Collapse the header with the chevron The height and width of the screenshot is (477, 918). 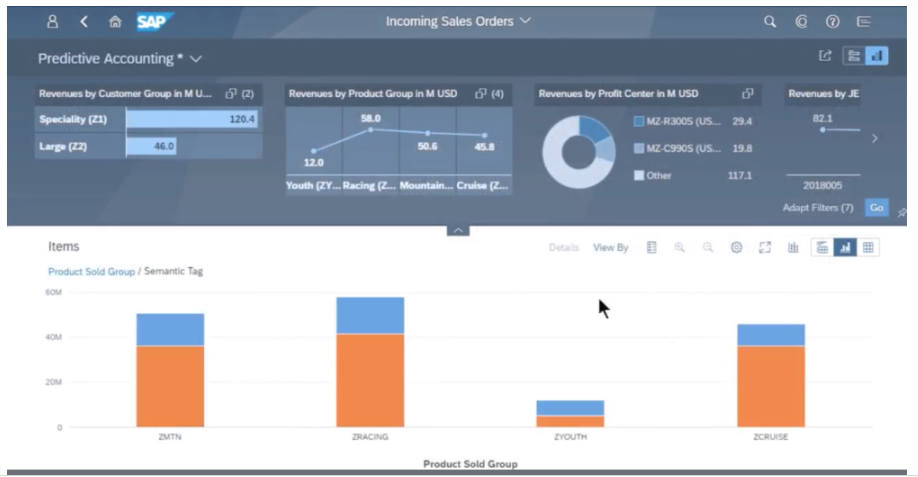[458, 230]
